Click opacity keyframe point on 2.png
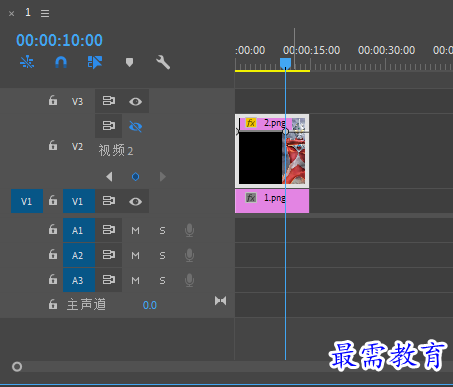453x387 pixels. pos(285,132)
